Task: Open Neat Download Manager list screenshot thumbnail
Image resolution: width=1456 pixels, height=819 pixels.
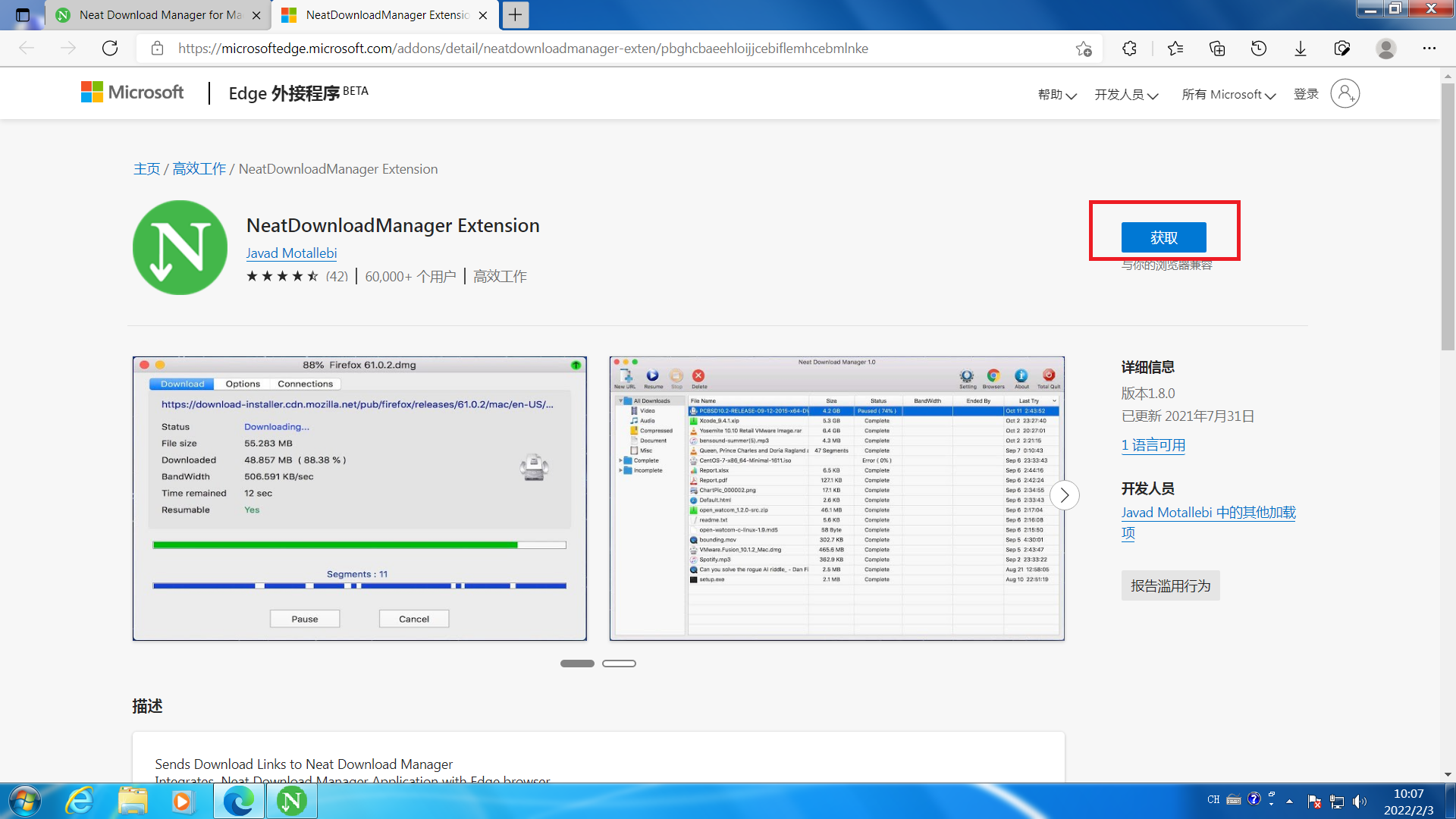Action: [x=836, y=498]
